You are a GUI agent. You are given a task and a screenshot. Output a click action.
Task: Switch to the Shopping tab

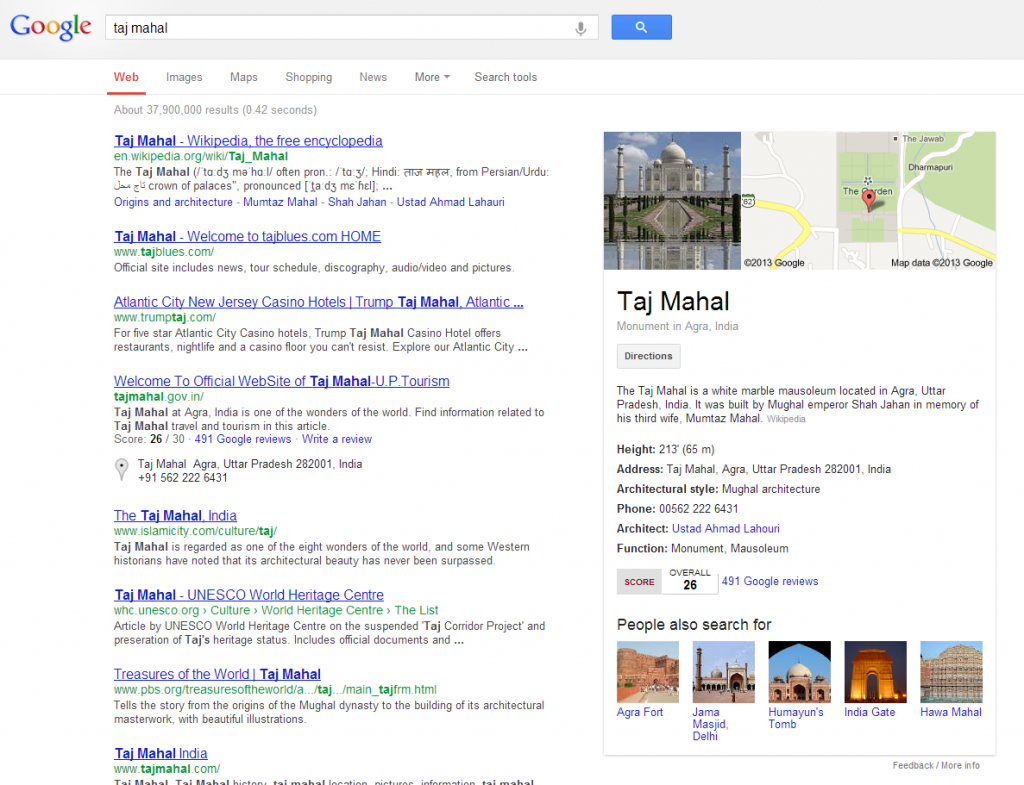[x=308, y=77]
